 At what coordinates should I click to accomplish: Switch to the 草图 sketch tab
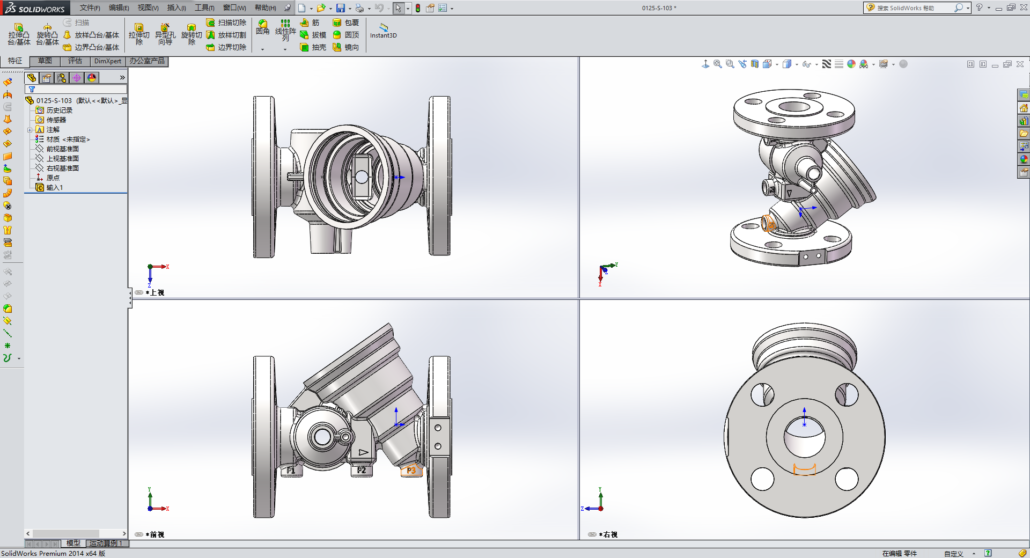[46, 61]
